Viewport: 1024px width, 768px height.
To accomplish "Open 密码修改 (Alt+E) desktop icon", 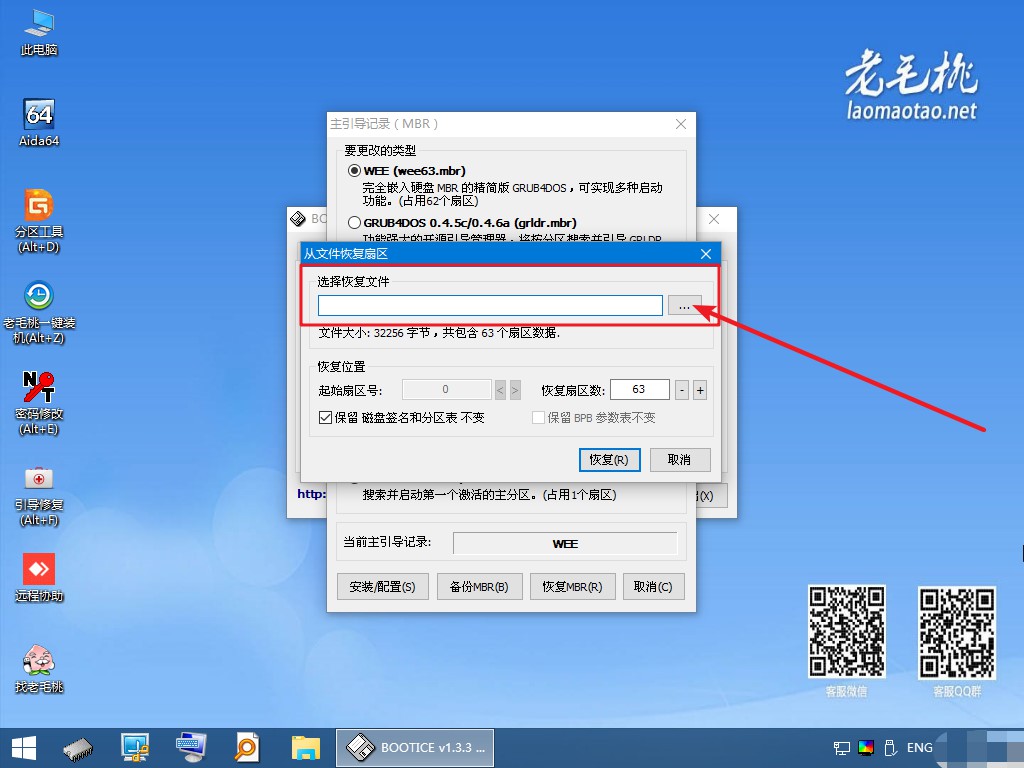I will coord(39,402).
